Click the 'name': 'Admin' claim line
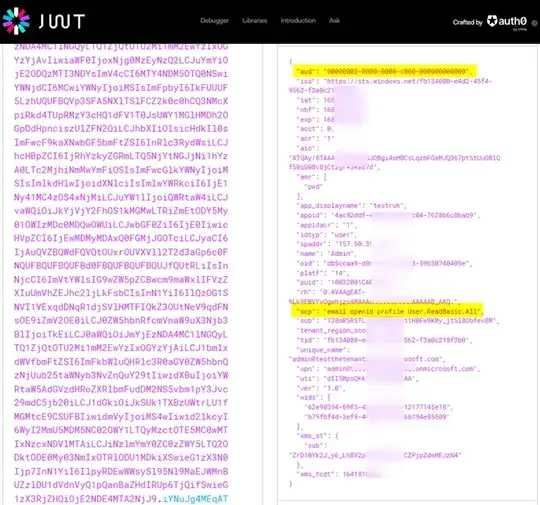540x505 pixels. click(326, 254)
